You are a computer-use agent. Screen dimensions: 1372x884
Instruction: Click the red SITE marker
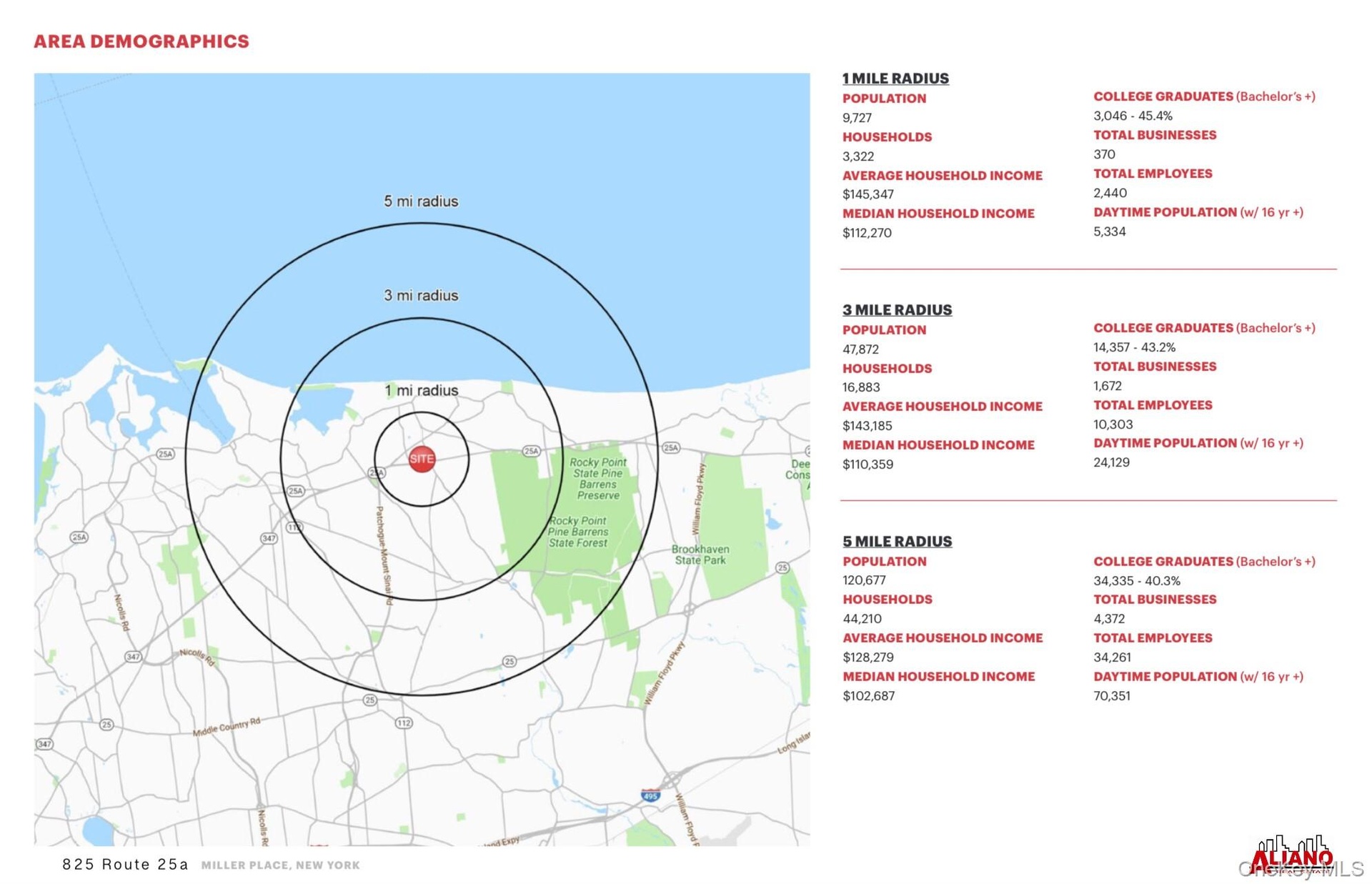[422, 459]
